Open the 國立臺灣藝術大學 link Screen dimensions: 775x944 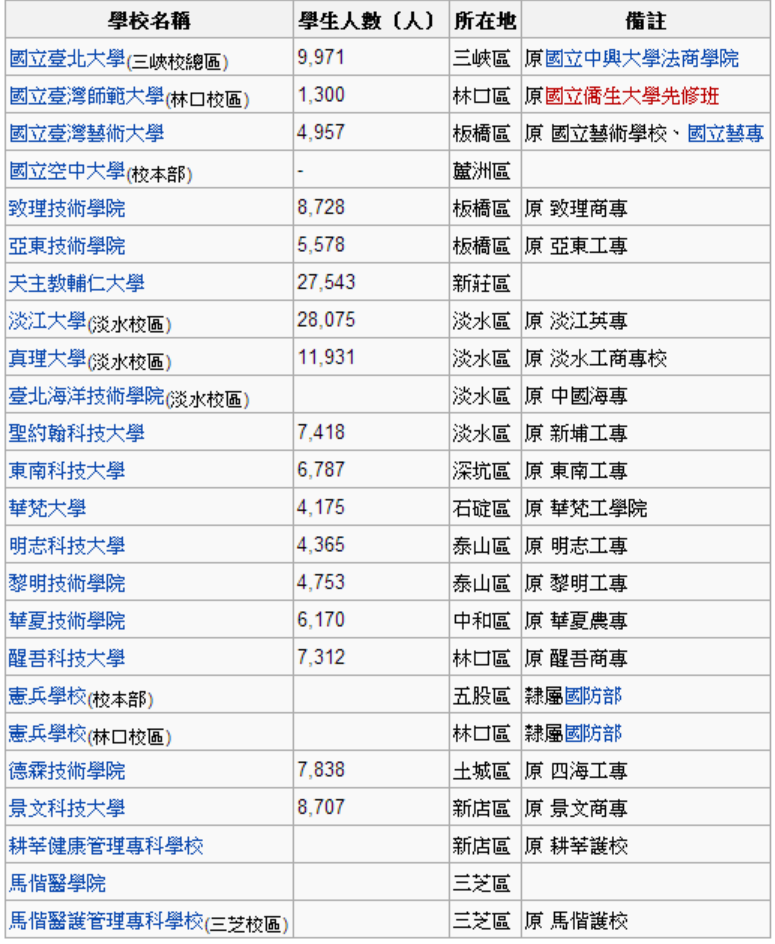click(86, 133)
